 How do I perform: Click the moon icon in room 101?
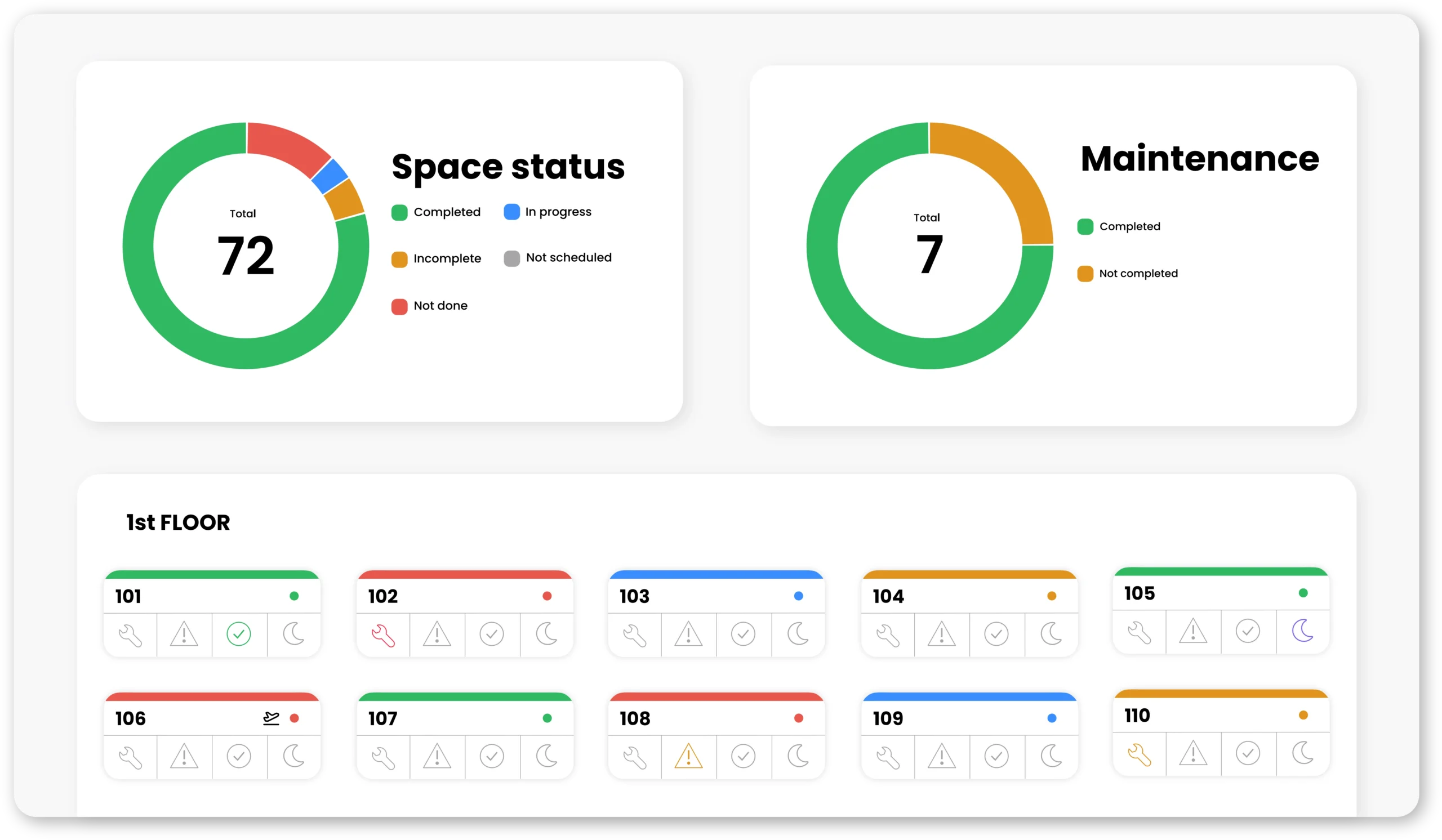click(x=293, y=633)
